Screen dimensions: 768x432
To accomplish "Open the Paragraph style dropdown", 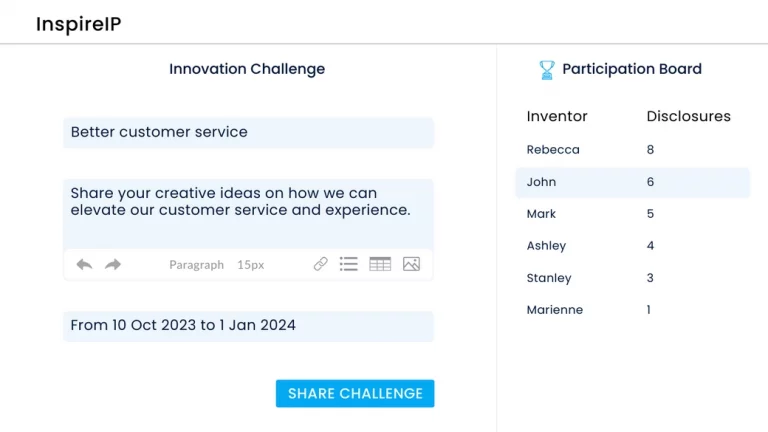I will click(196, 265).
